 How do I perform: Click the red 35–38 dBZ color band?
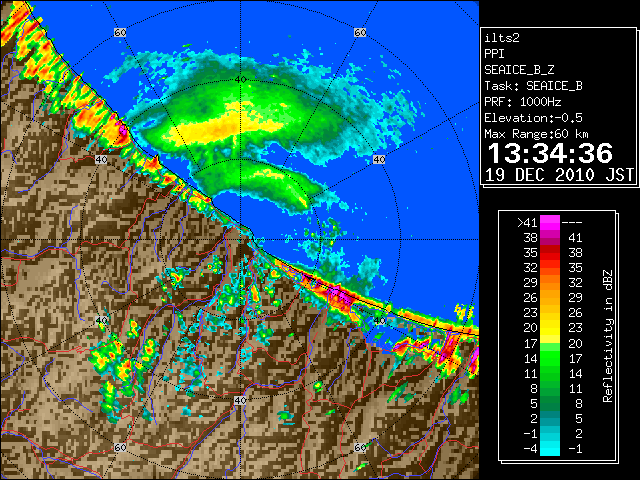[550, 253]
